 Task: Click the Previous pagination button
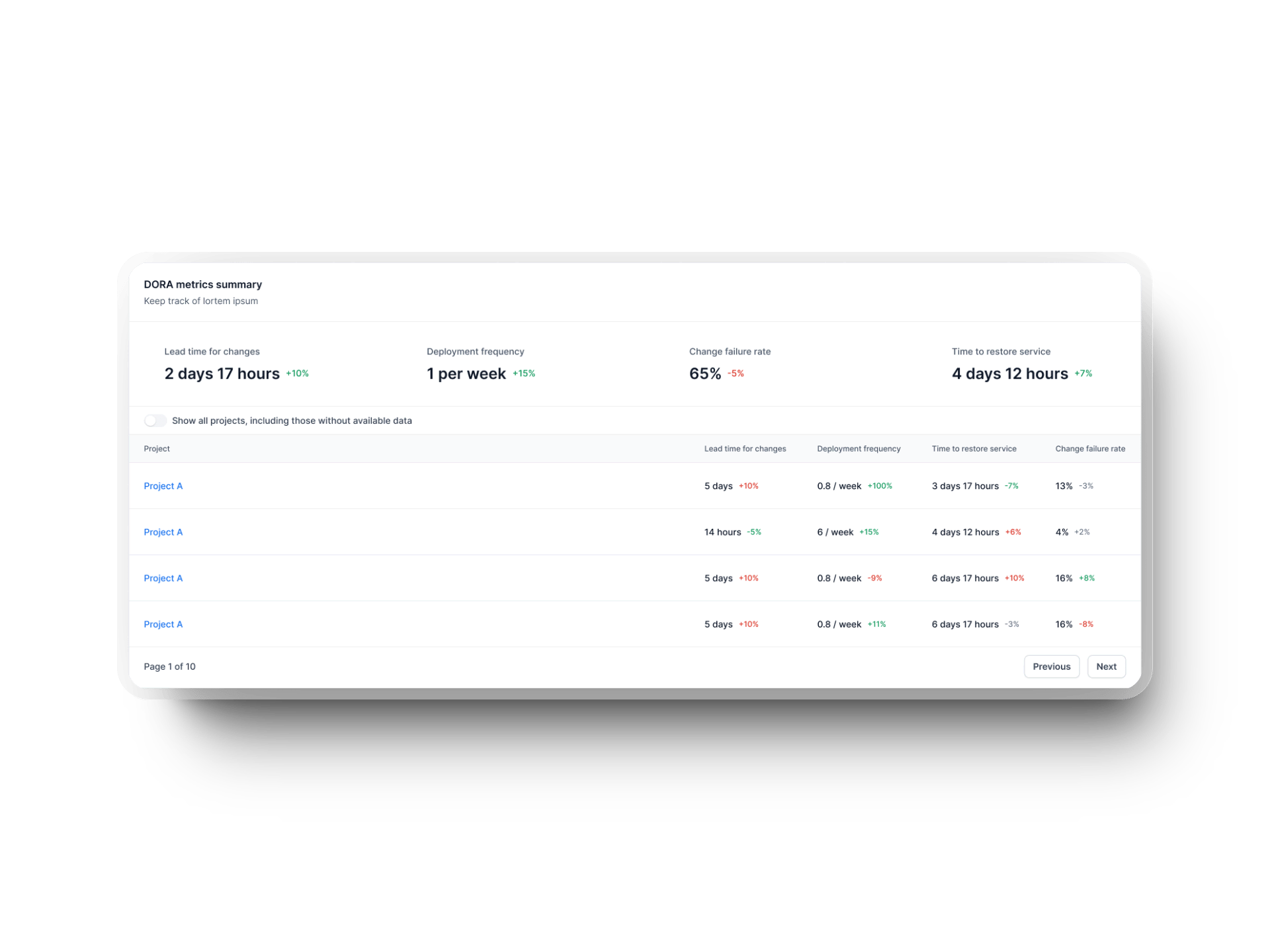(x=1051, y=666)
